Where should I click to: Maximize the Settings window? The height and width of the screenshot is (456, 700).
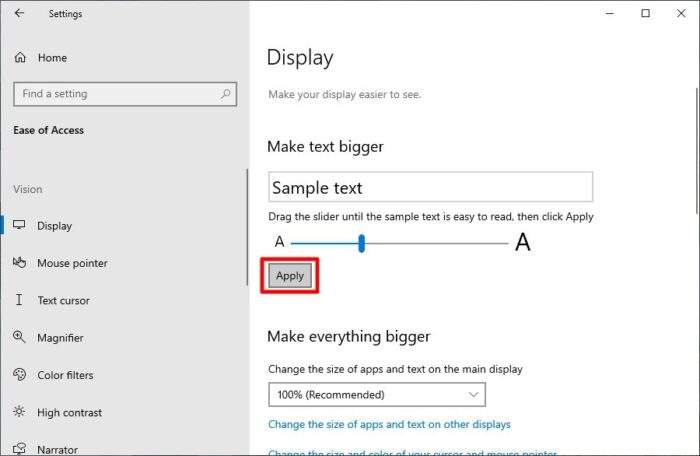pos(646,13)
